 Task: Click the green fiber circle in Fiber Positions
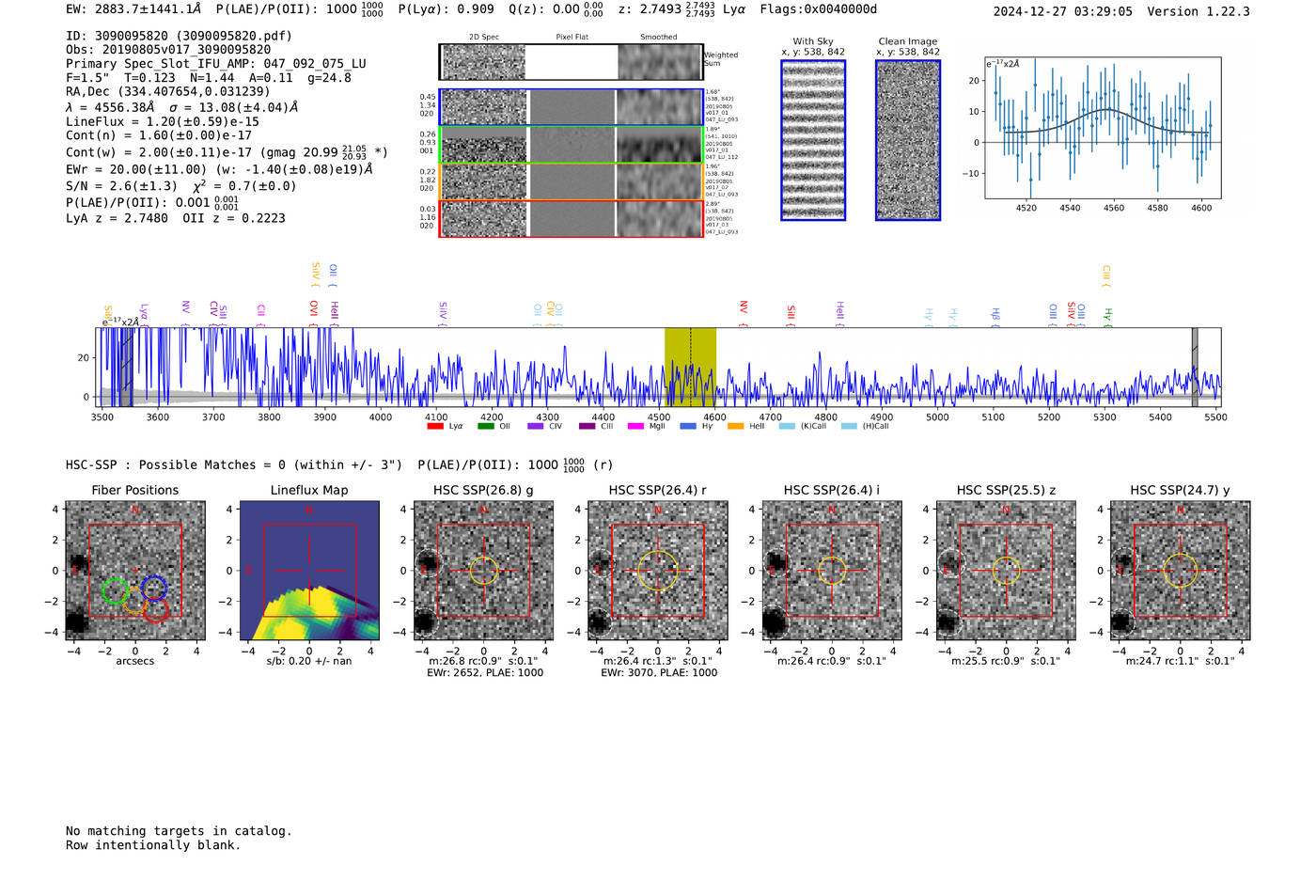tap(115, 590)
